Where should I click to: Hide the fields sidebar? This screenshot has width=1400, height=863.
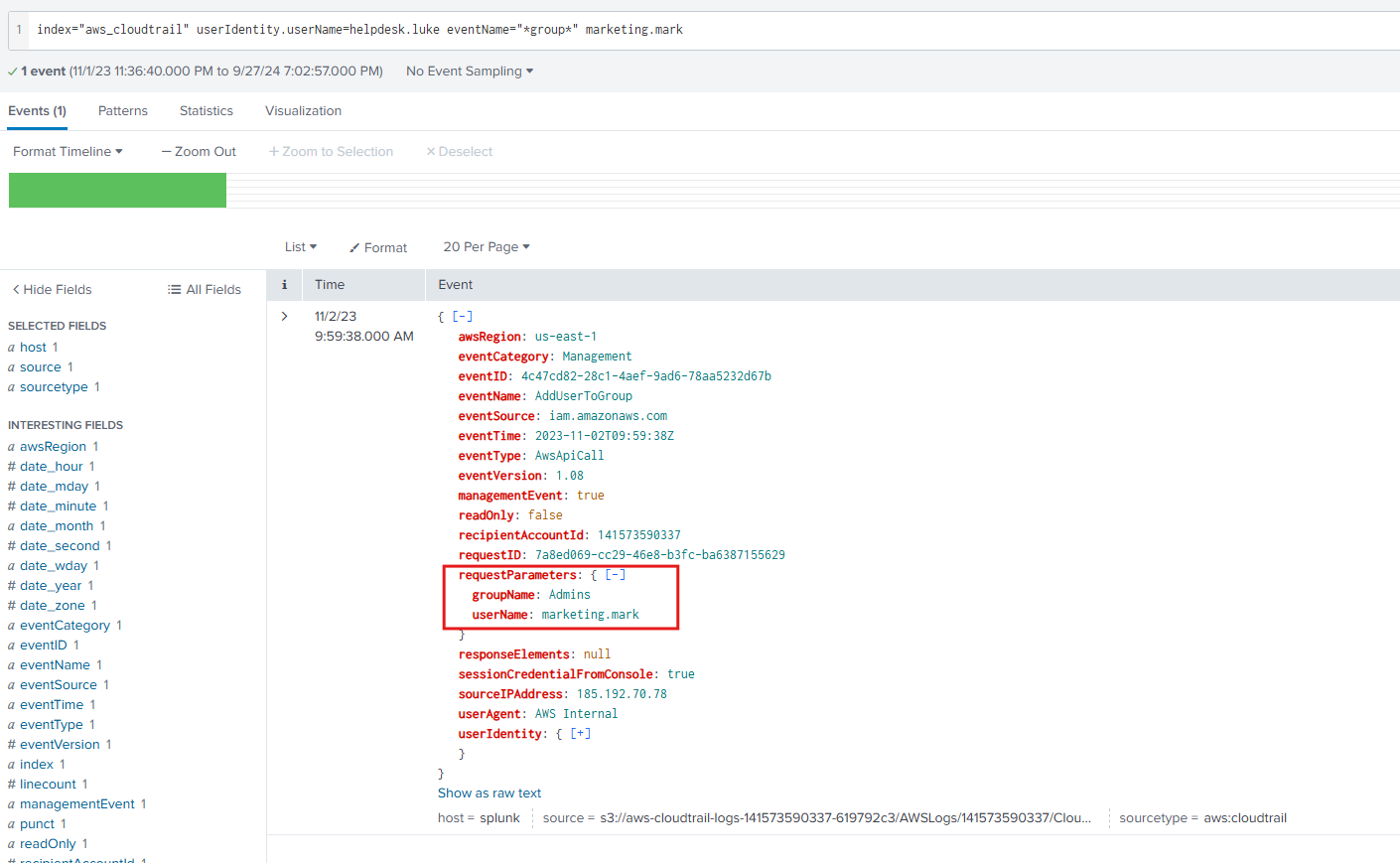point(52,290)
